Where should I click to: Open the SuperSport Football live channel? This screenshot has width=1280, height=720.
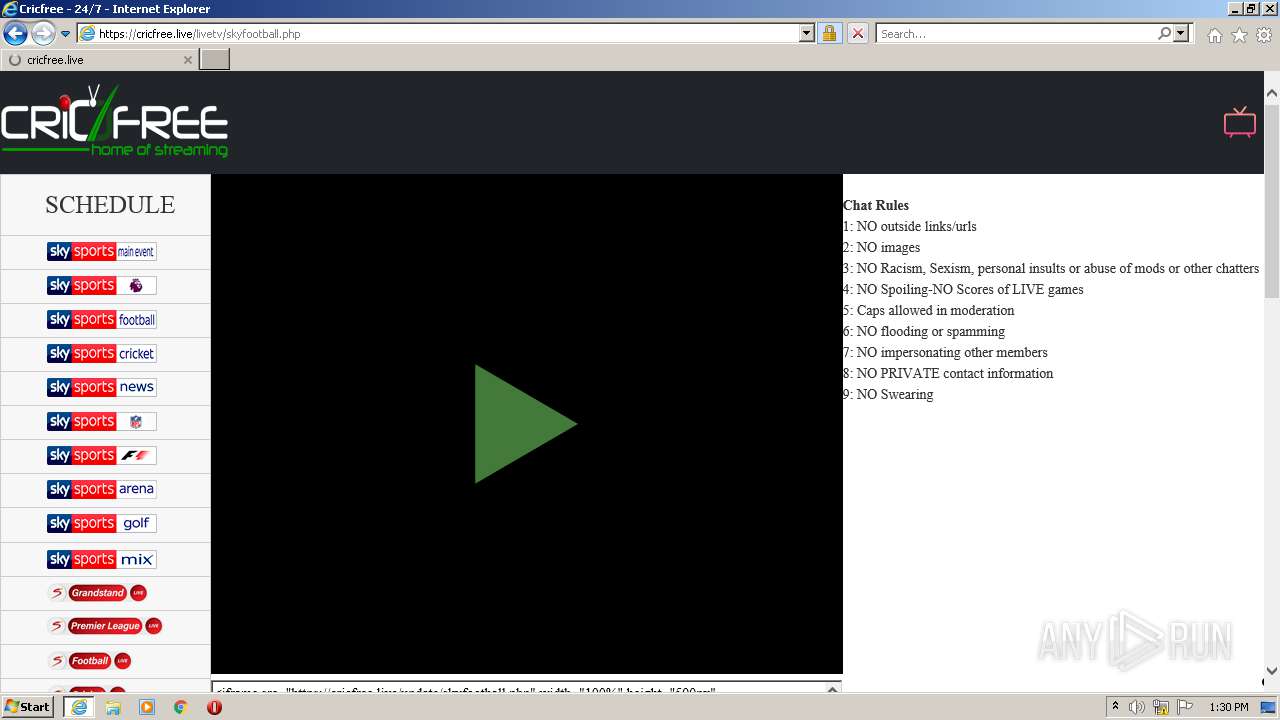[x=90, y=661]
